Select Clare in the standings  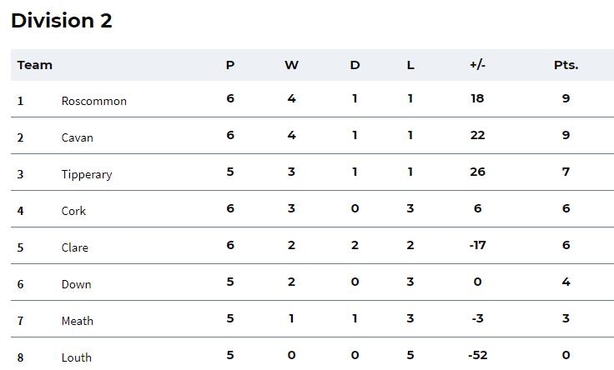[75, 247]
